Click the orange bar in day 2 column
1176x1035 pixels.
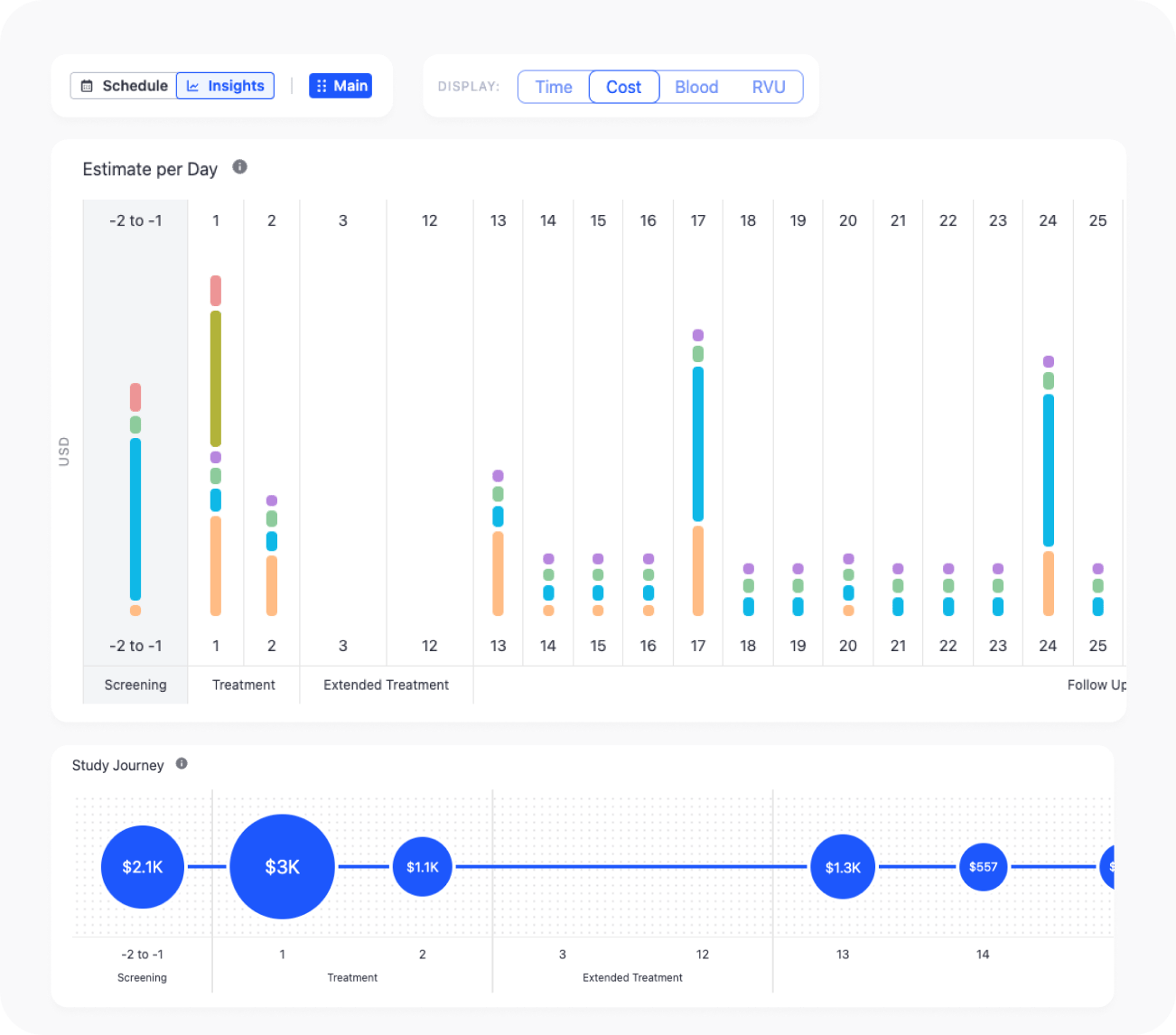[272, 586]
